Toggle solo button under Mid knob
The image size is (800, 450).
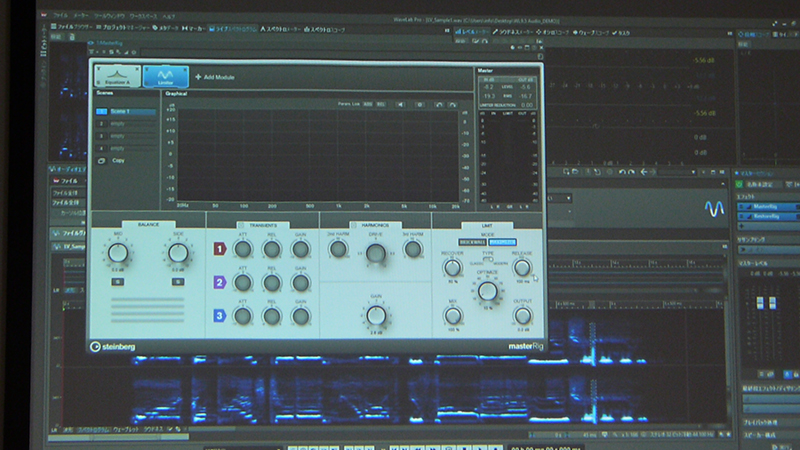pos(119,282)
